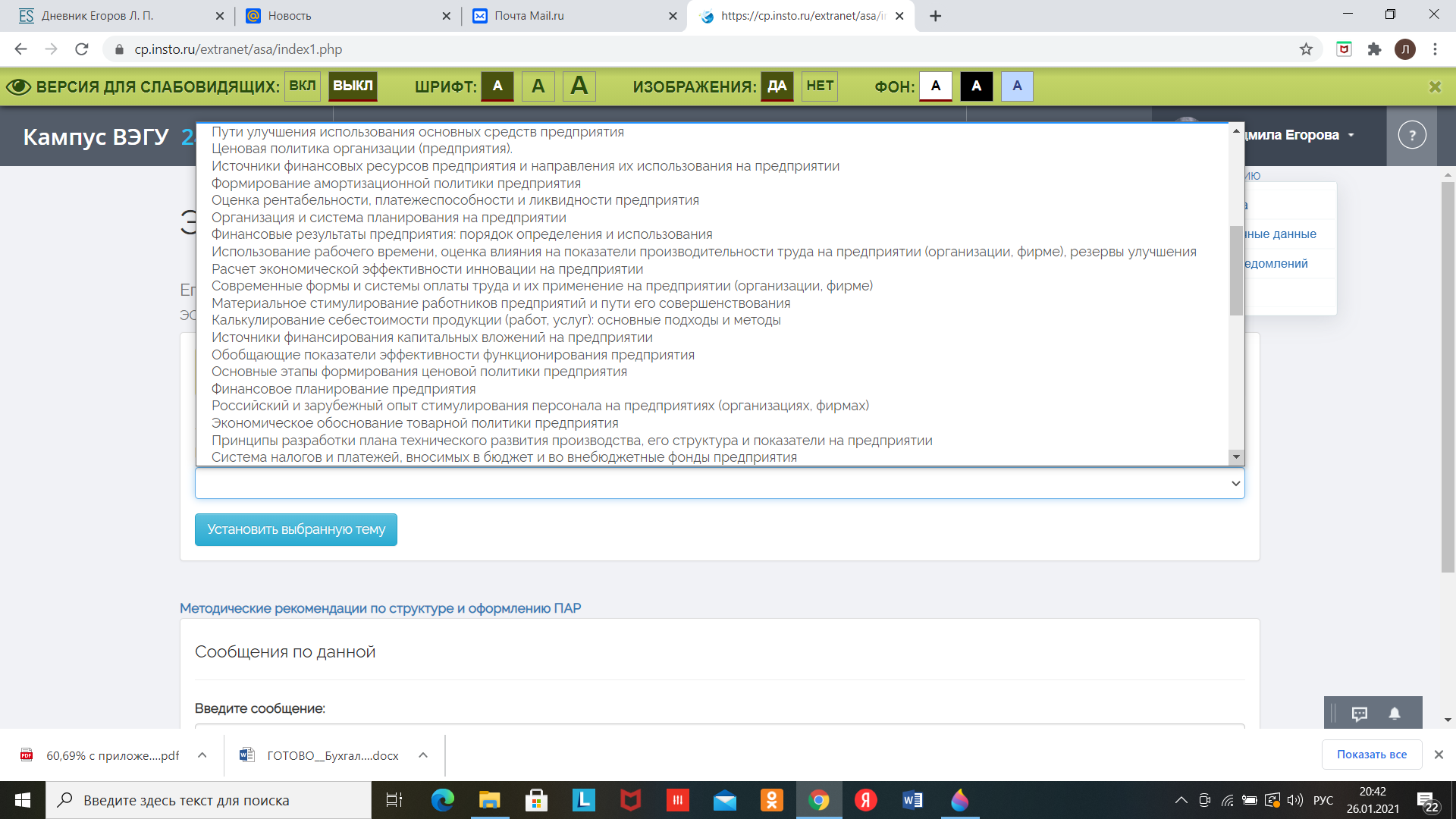Turn on the visually impaired version (ВКЛ)
Screen dimensions: 1456x819
302,86
